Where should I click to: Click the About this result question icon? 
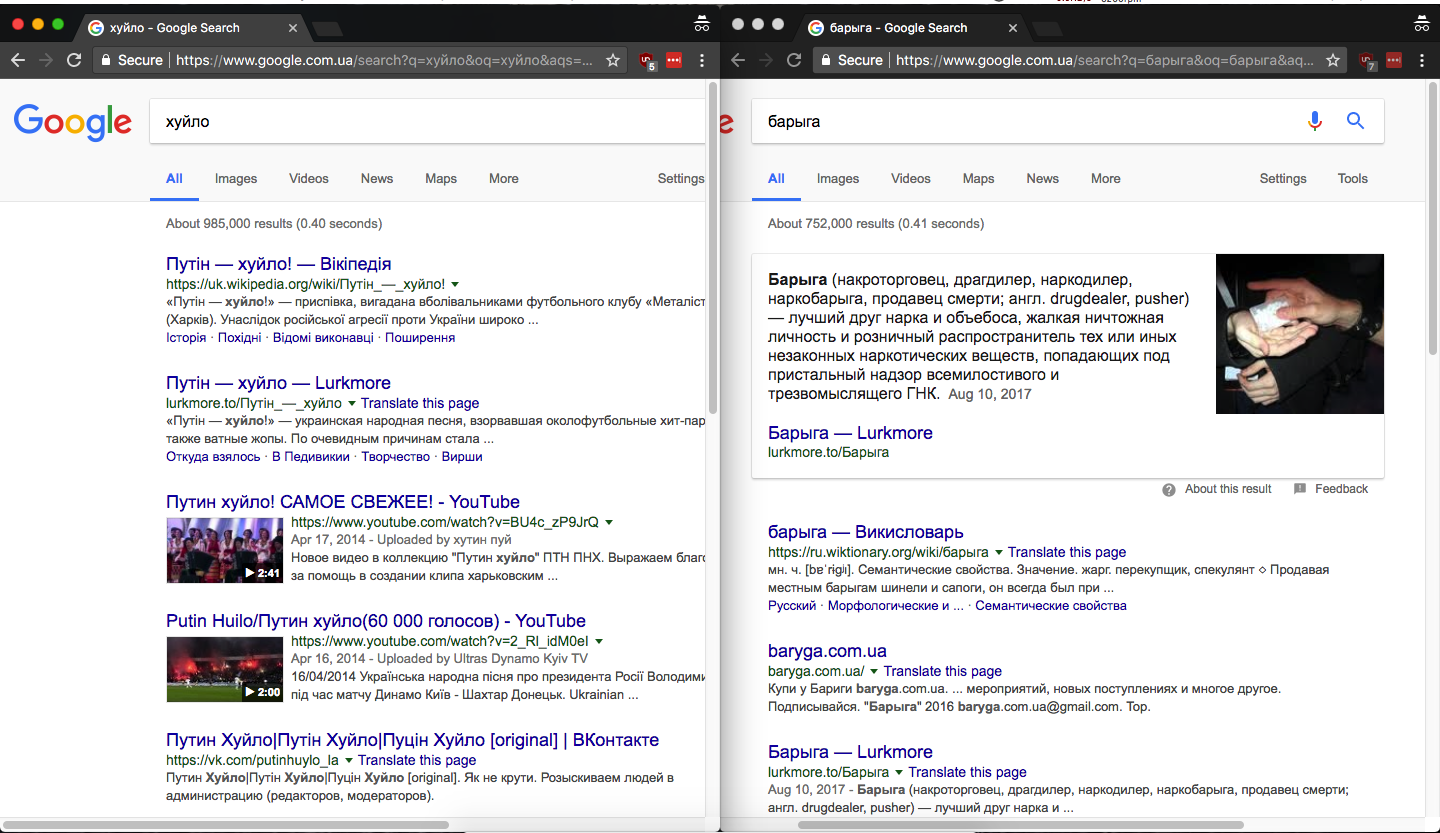coord(1169,490)
